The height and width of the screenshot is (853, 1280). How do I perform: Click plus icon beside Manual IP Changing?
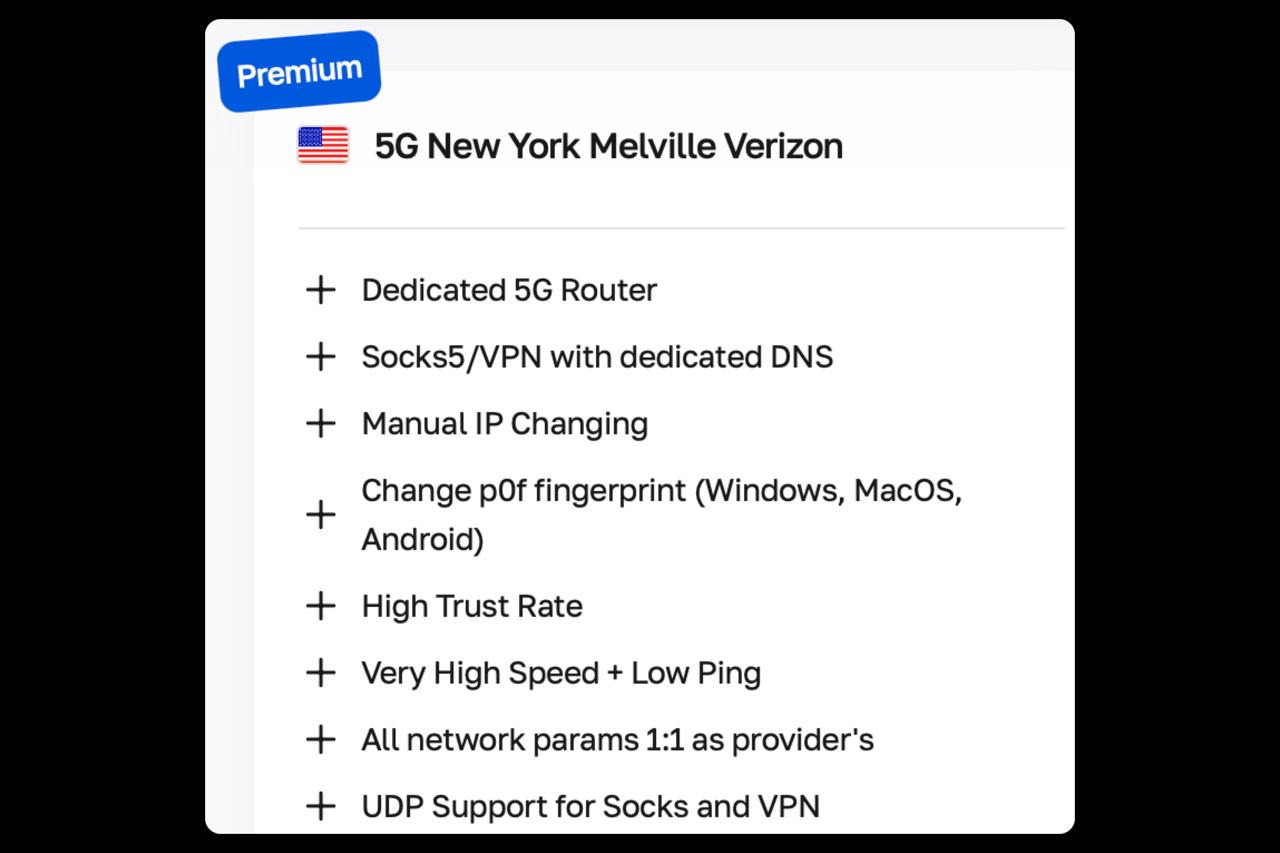(x=320, y=424)
